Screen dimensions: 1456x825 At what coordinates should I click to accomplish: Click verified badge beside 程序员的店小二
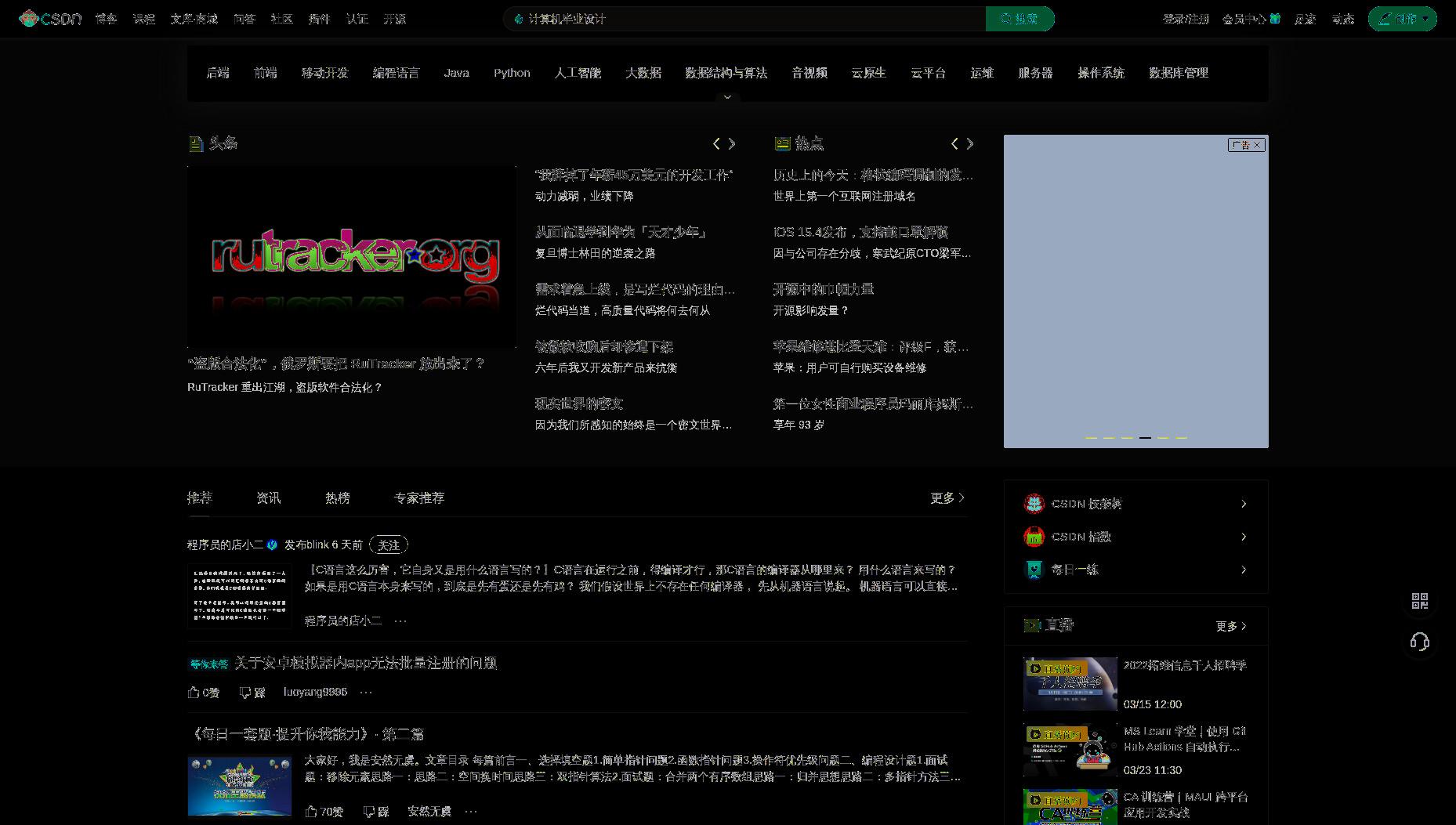[x=272, y=545]
